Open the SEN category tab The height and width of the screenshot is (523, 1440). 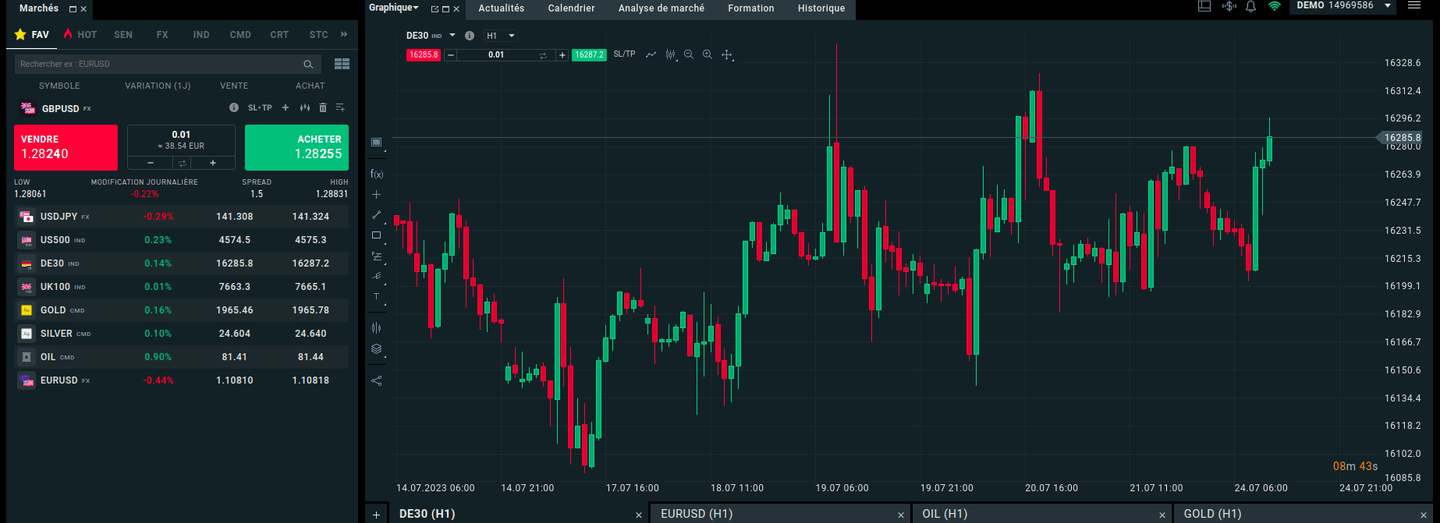tap(123, 34)
